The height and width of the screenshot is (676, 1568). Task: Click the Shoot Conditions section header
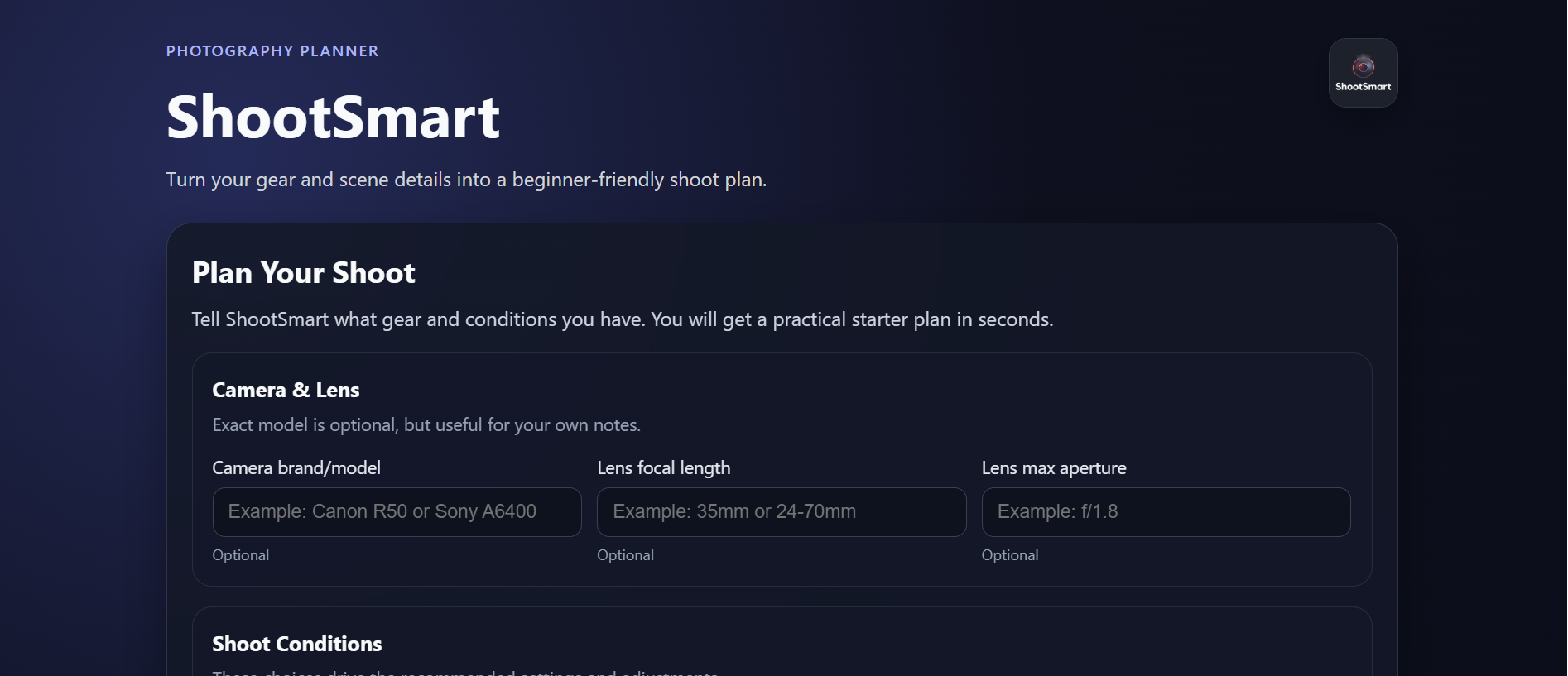pos(297,644)
